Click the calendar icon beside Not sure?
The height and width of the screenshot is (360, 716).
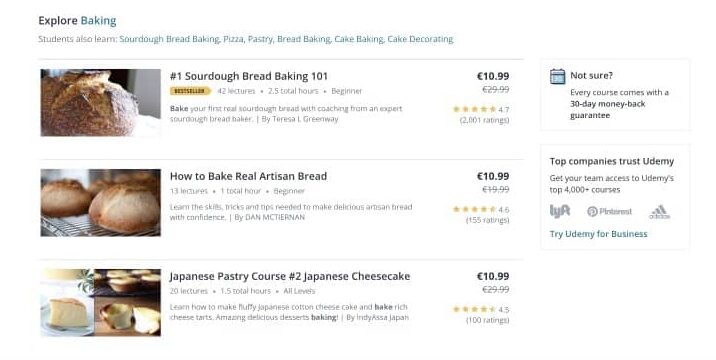click(x=558, y=76)
